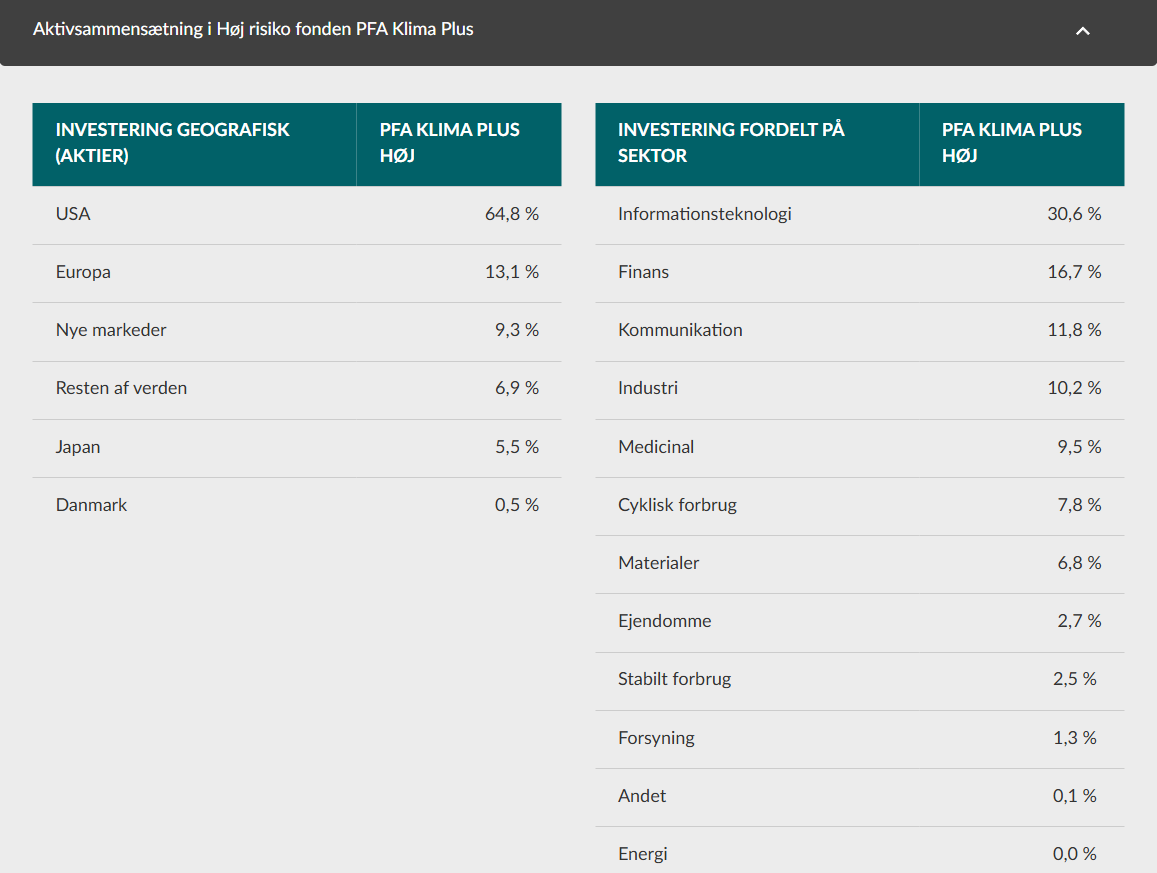The width and height of the screenshot is (1157, 873).
Task: Select the '0,0 %' value
Action: pyautogui.click(x=1074, y=855)
